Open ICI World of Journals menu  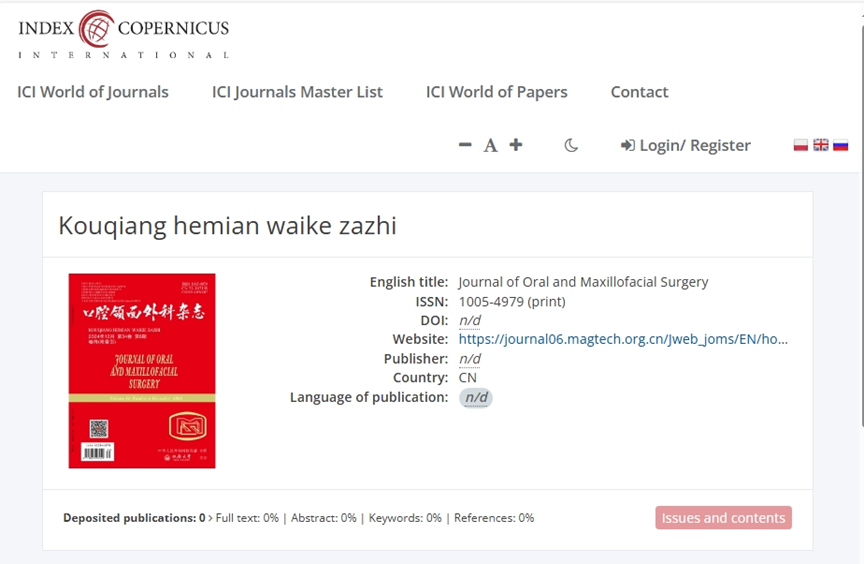pyautogui.click(x=93, y=92)
